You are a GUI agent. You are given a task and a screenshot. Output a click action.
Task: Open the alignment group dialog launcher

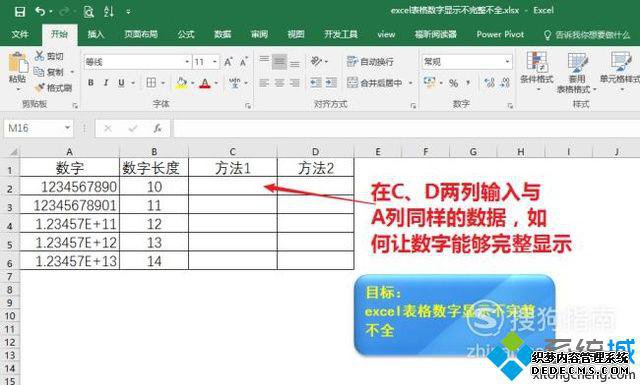[x=413, y=106]
